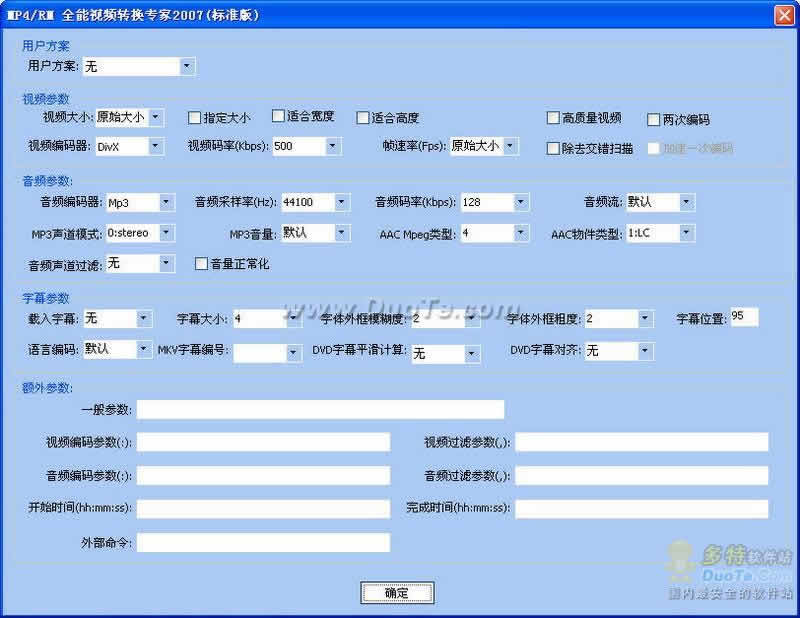Screen dimensions: 800x618
Task: Expand the 视频大小 dropdown
Action: (x=130, y=117)
